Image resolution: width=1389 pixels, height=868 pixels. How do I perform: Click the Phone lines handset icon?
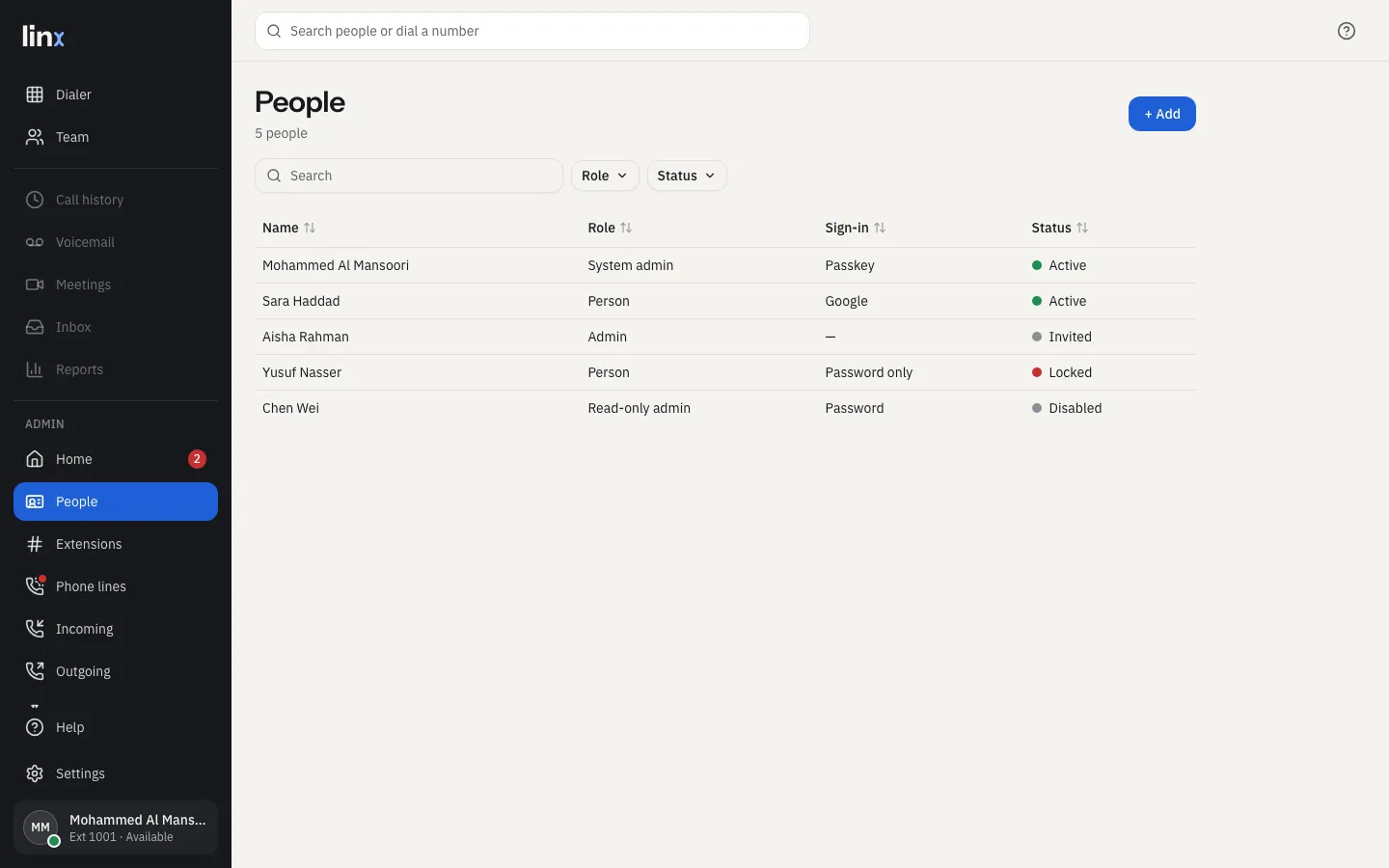pyautogui.click(x=35, y=586)
